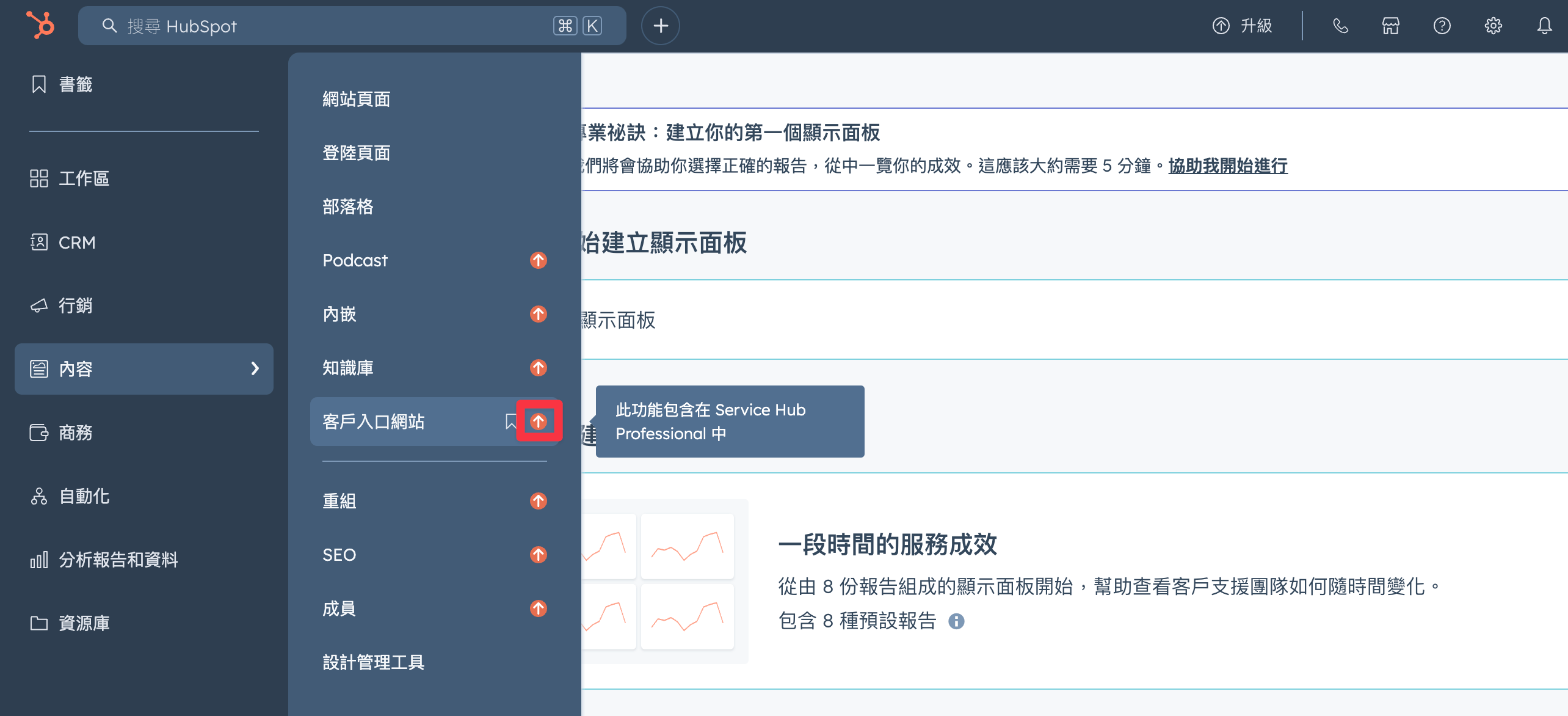The width and height of the screenshot is (1568, 716).
Task: Select SEO in the content submenu
Action: [x=339, y=555]
